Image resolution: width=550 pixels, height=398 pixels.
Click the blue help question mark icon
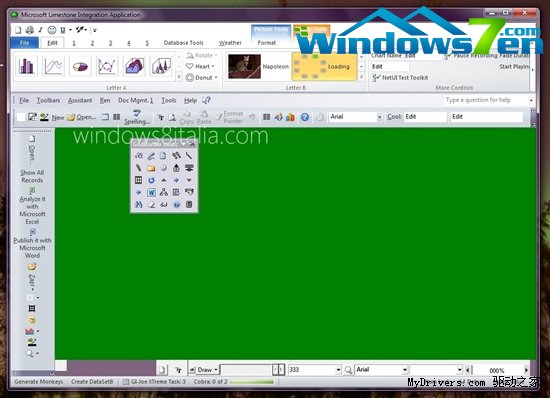(305, 117)
